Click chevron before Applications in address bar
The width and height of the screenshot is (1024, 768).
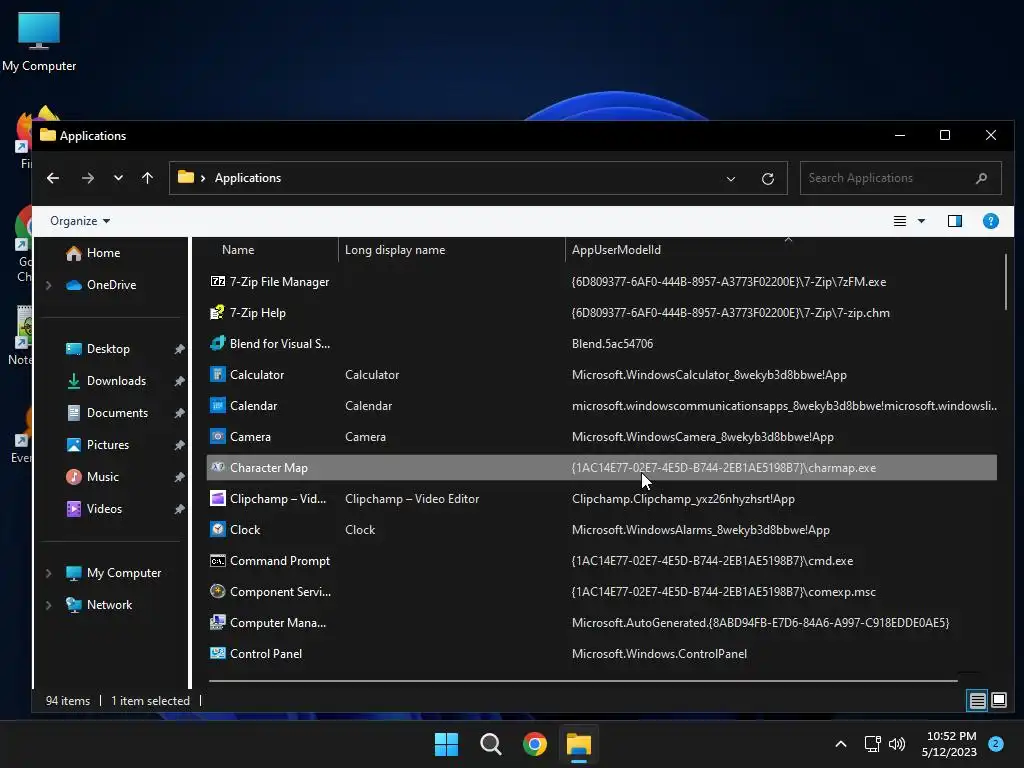(203, 178)
